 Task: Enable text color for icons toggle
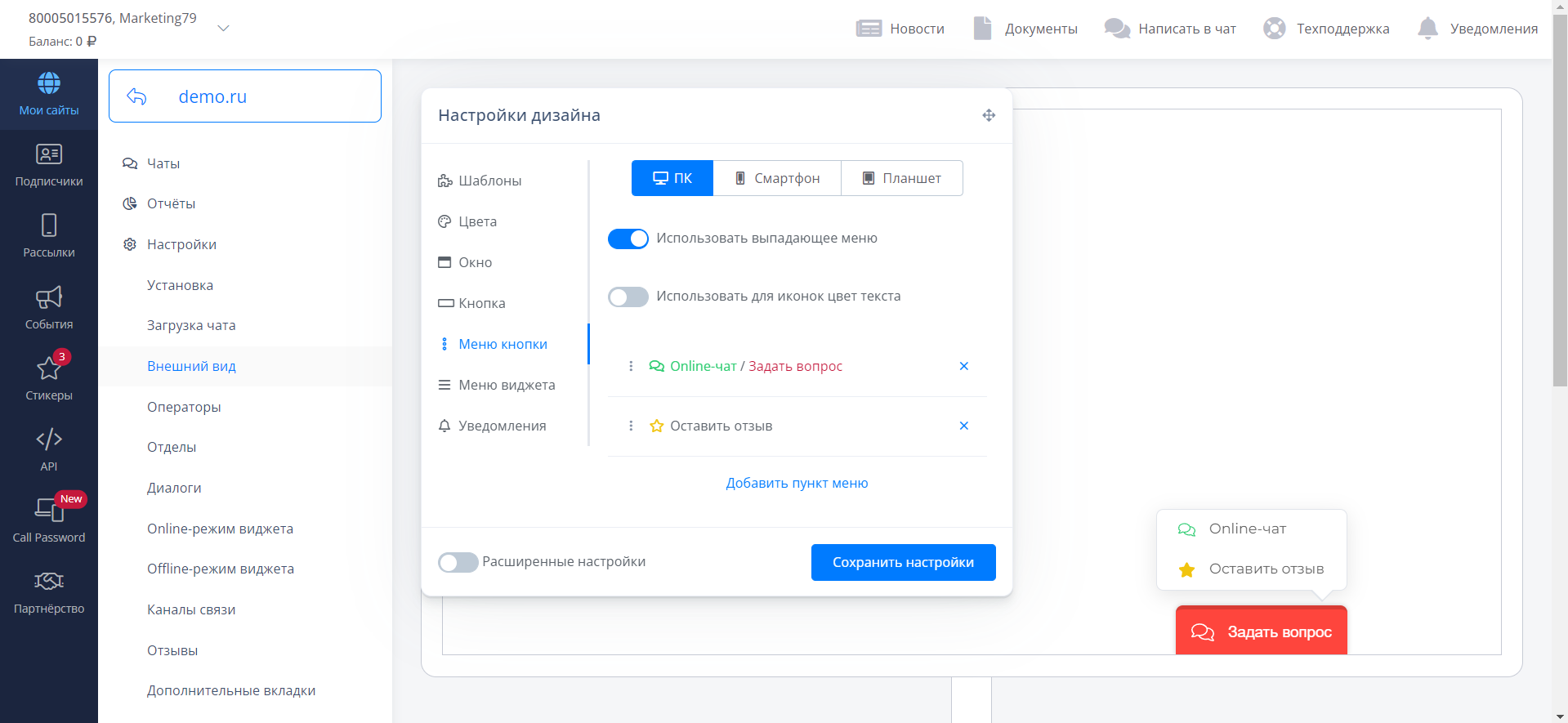[x=628, y=297]
